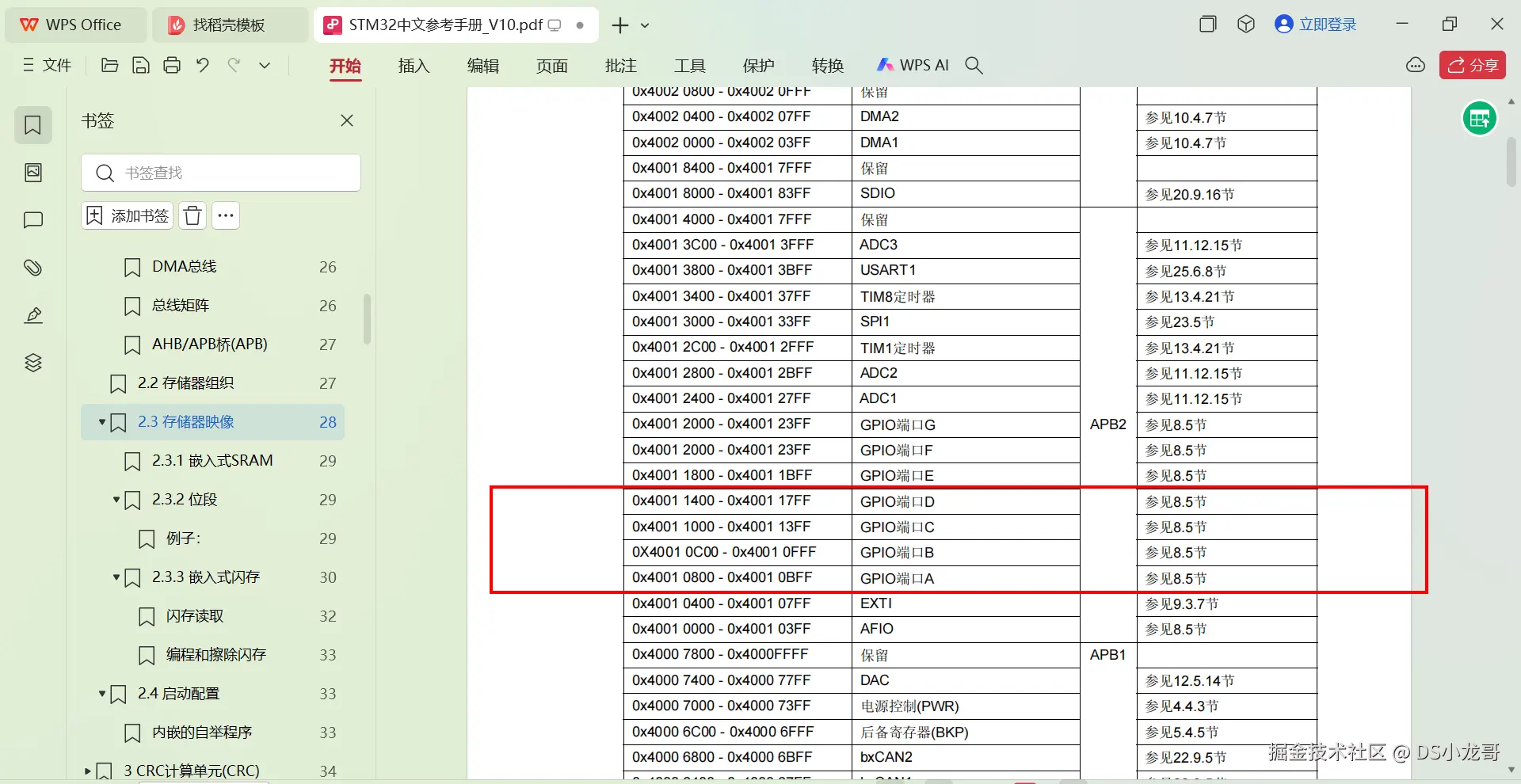This screenshot has height=784, width=1521.
Task: Click the 0x4001 3800 - 0x4001 3BFF cell
Action: tap(738, 270)
